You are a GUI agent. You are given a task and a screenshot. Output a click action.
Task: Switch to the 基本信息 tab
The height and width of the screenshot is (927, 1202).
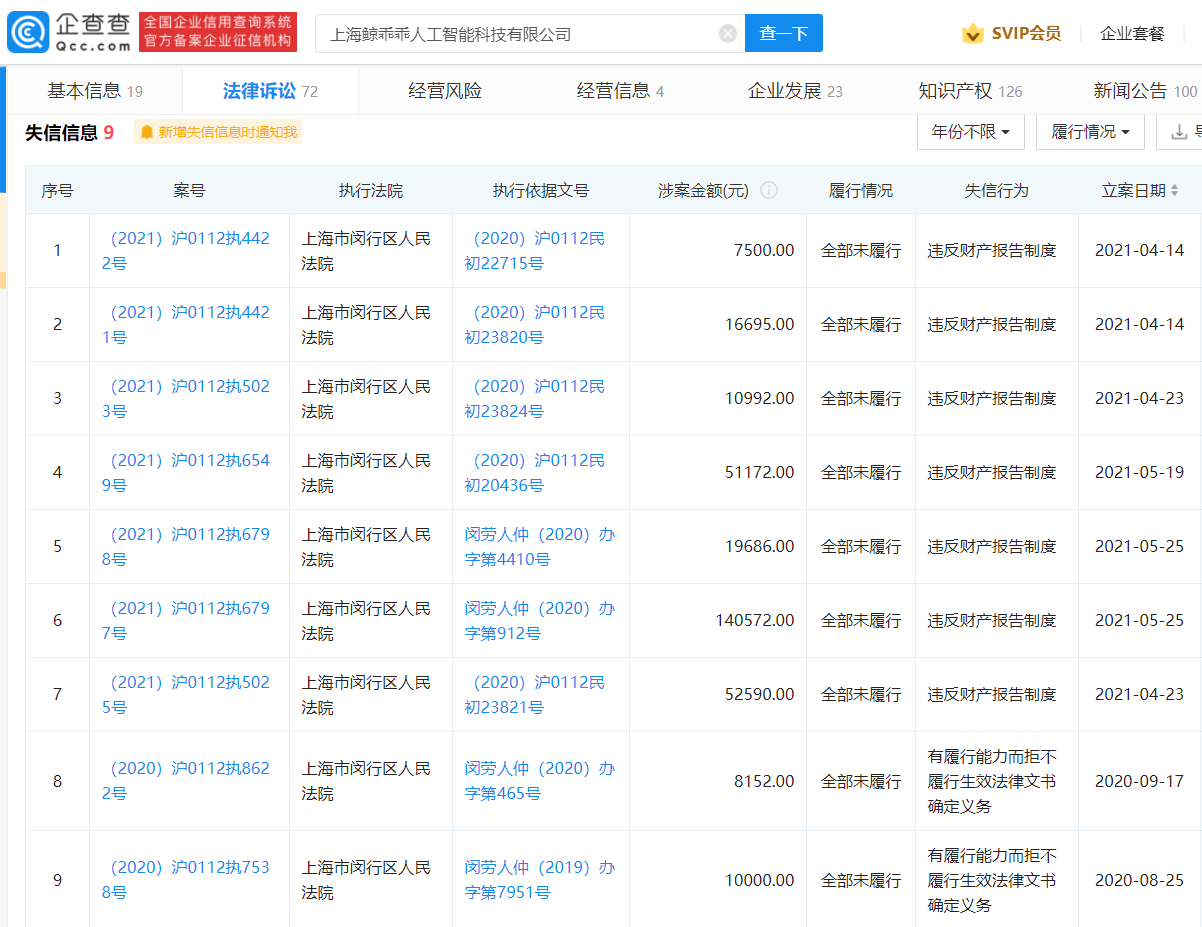(x=95, y=91)
